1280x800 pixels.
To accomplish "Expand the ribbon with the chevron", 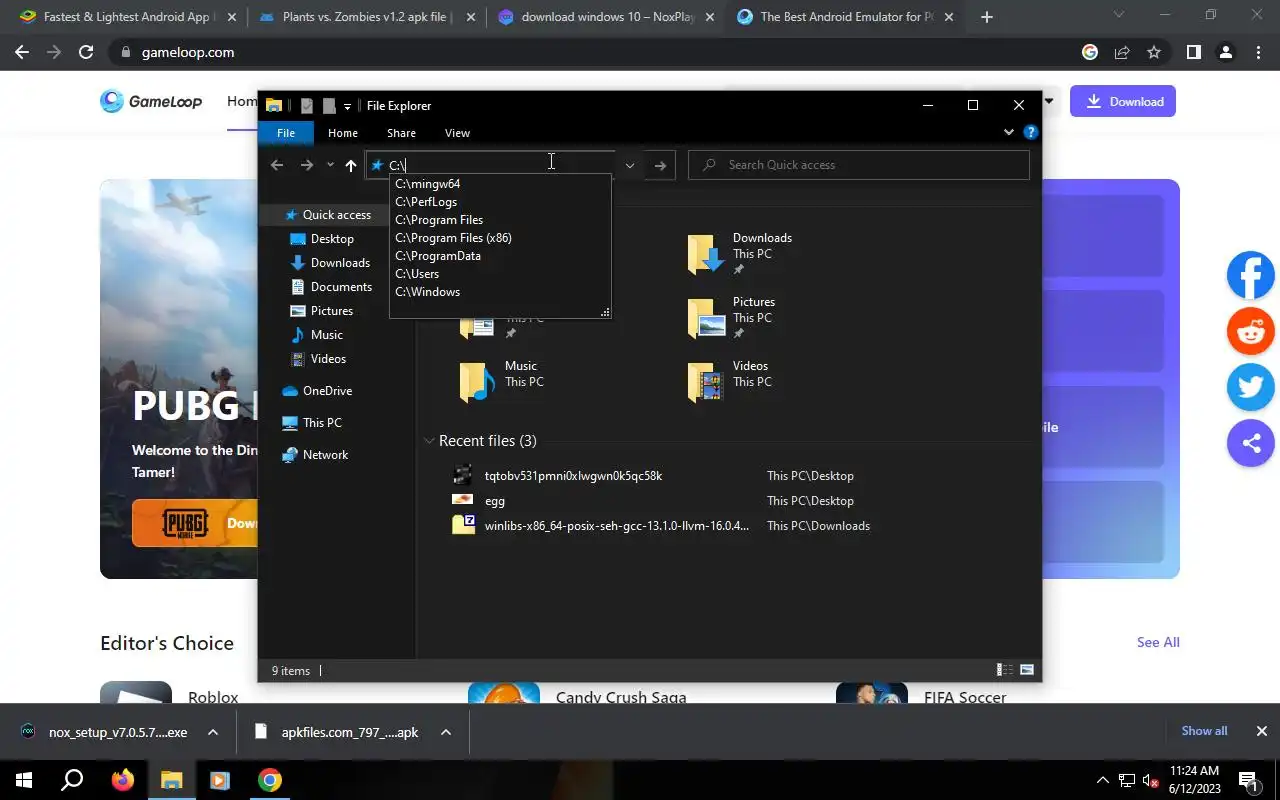I will click(x=1008, y=132).
